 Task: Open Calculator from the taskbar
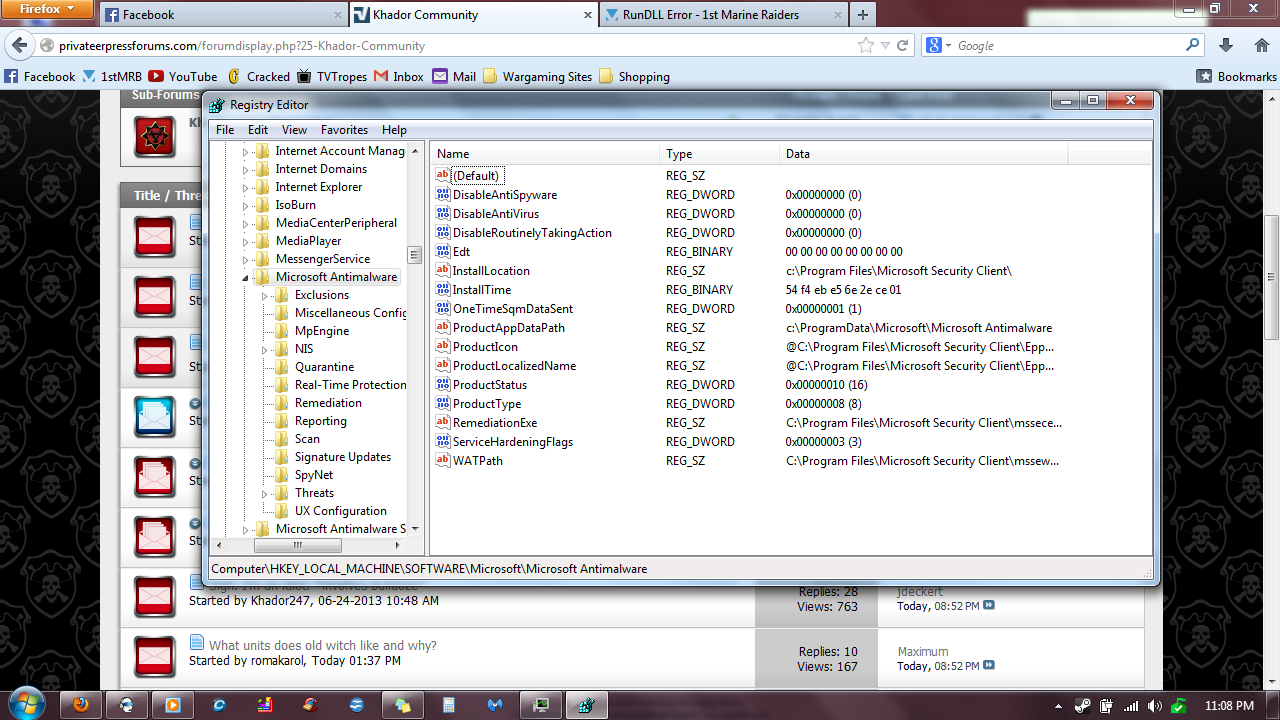pos(449,704)
